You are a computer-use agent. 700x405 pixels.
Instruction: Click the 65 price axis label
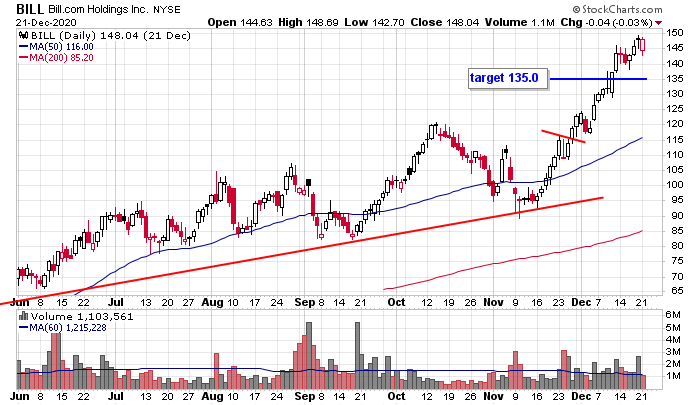coord(677,291)
